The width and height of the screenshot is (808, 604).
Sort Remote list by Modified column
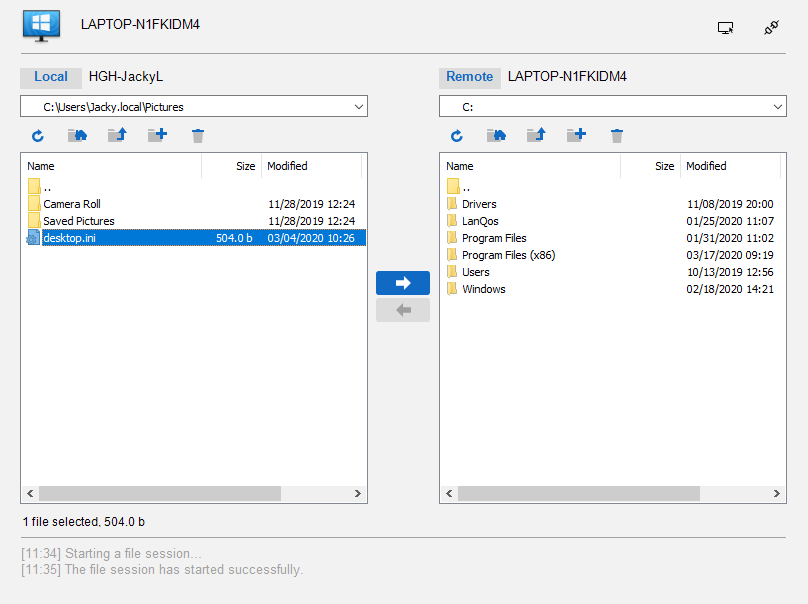(x=731, y=166)
